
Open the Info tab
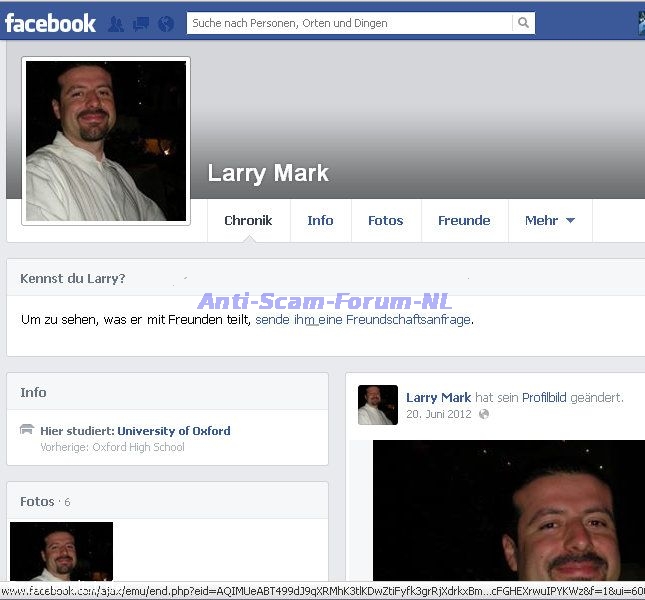[x=320, y=221]
